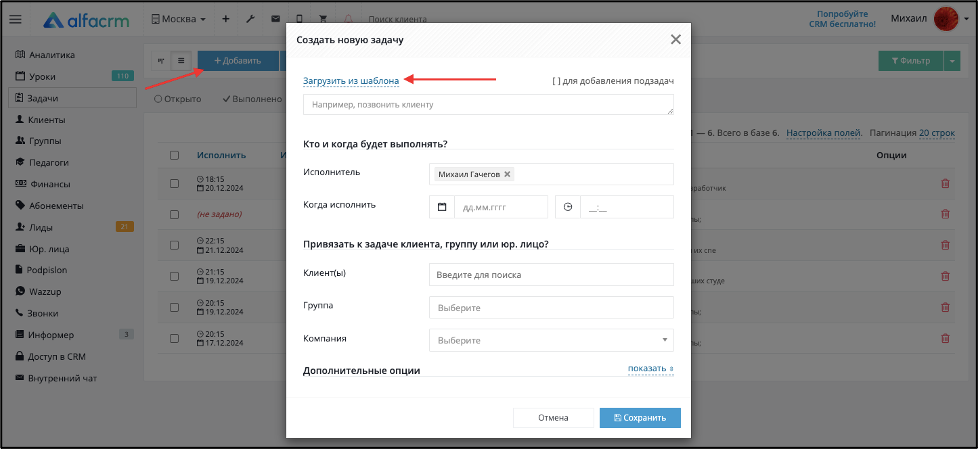The width and height of the screenshot is (979, 449).
Task: Open the hamburger menu icon
Action: [16, 19]
